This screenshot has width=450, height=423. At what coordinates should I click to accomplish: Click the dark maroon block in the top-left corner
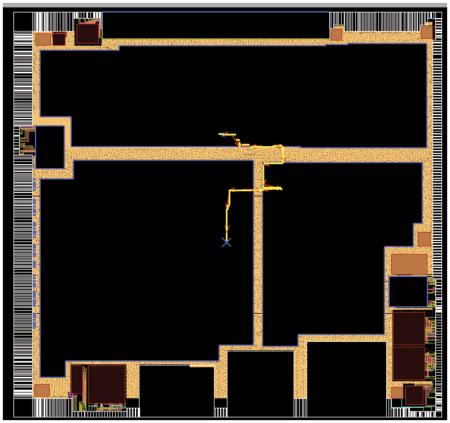[88, 33]
